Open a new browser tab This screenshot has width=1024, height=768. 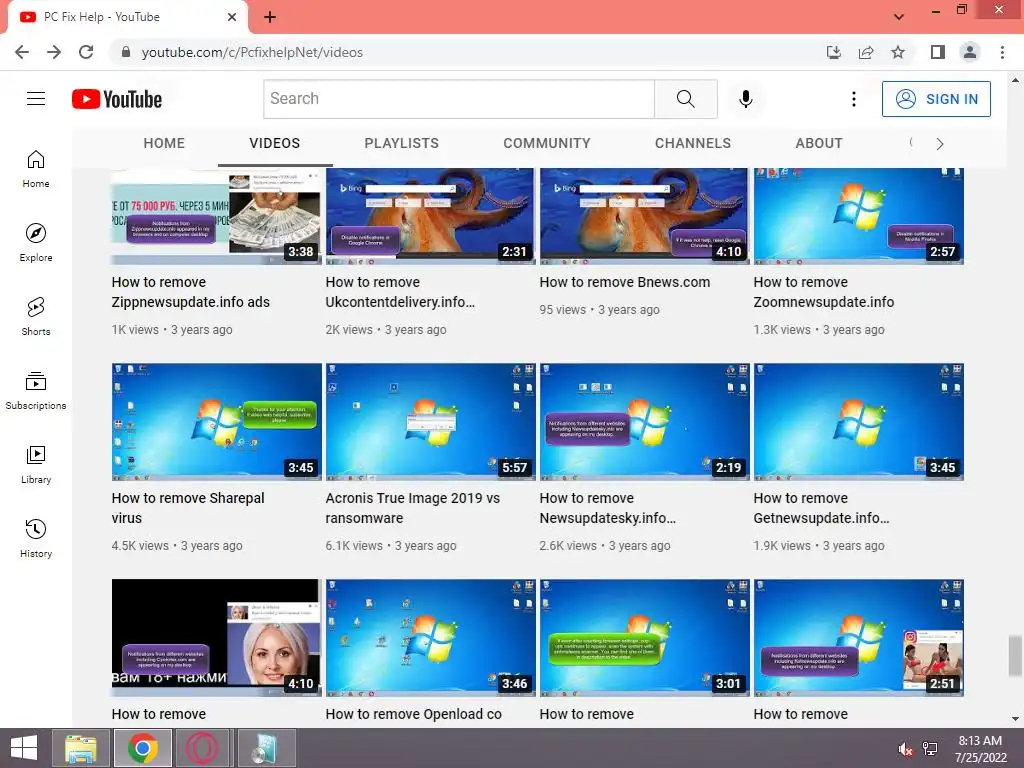click(270, 17)
